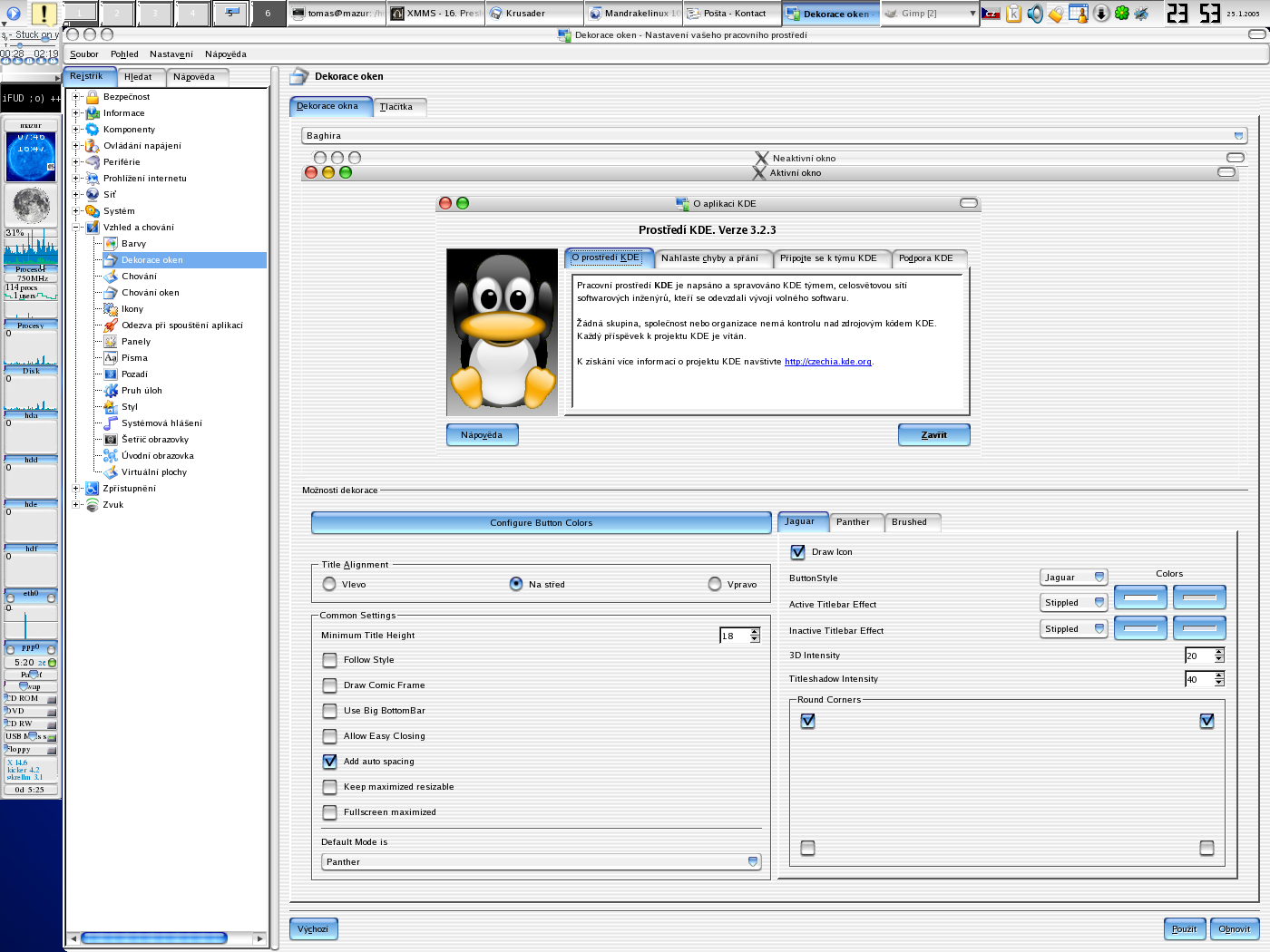Click the Zvuk icon

click(92, 505)
